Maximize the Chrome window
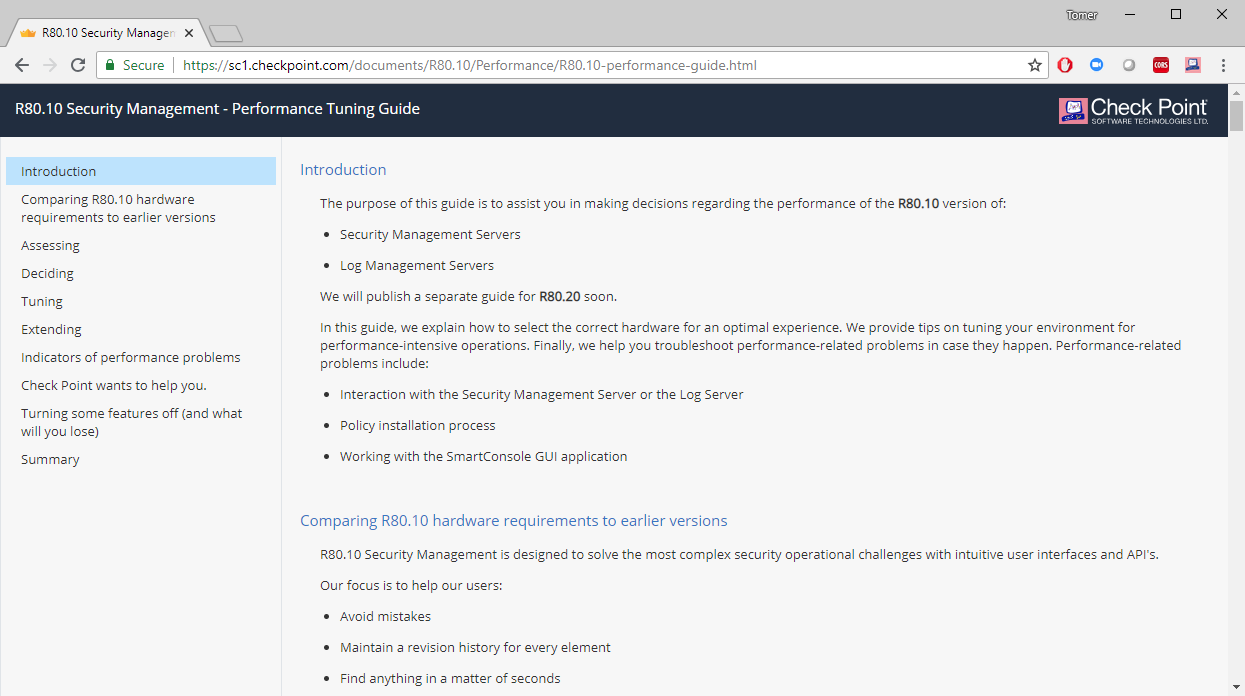This screenshot has width=1245, height=696. [1176, 14]
